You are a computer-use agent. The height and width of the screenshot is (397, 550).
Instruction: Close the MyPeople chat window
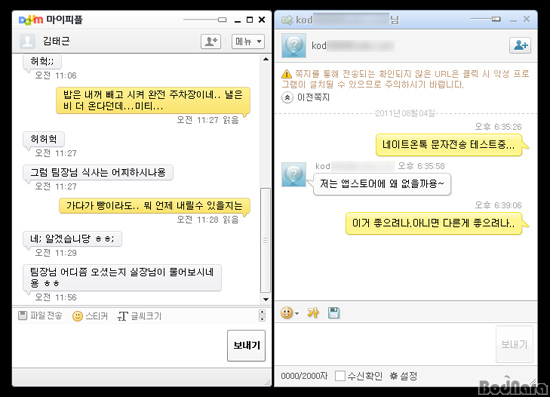(x=262, y=20)
